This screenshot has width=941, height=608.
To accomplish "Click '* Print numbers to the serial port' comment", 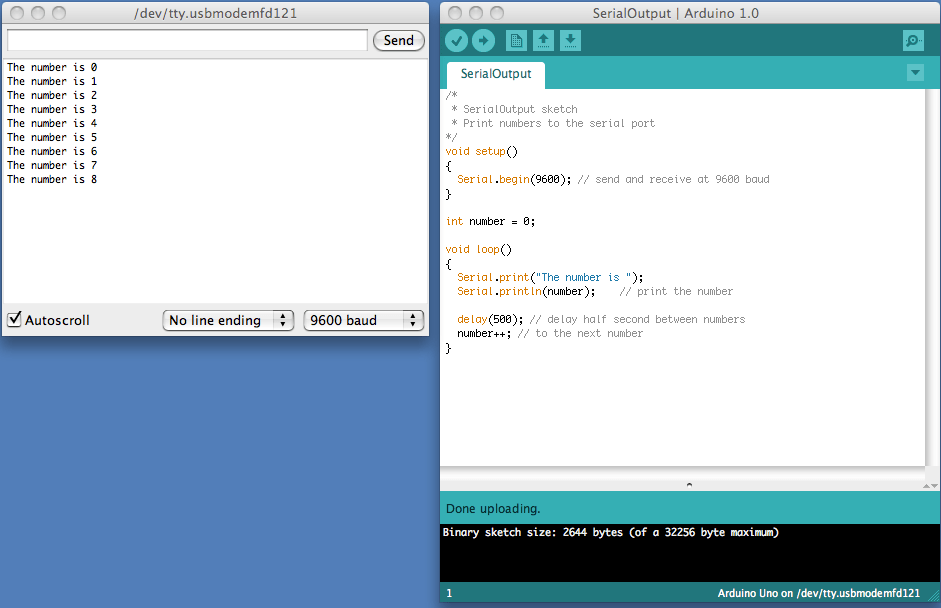I will click(x=553, y=123).
